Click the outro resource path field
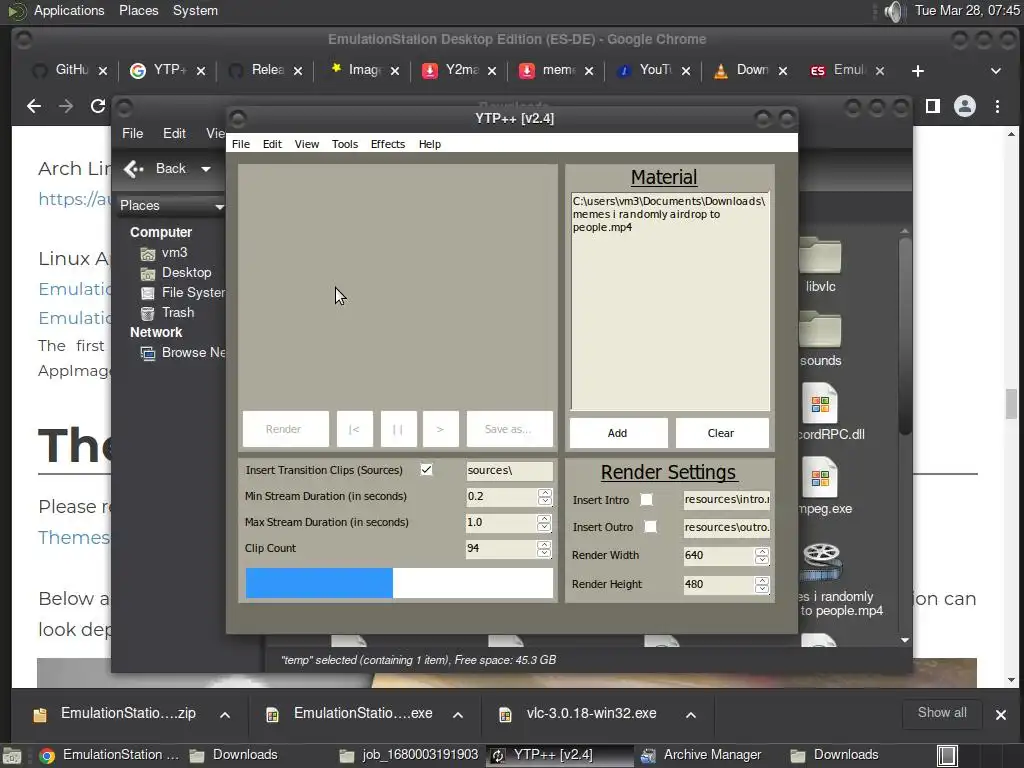 click(x=727, y=527)
